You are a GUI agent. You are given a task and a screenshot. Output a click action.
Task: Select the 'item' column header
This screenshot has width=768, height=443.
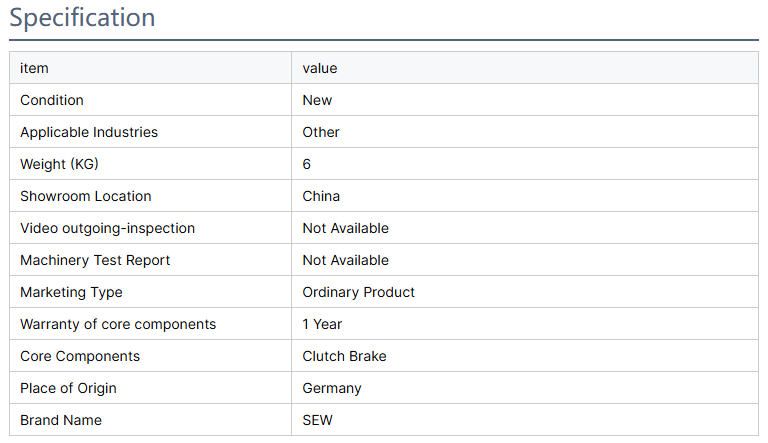[34, 68]
